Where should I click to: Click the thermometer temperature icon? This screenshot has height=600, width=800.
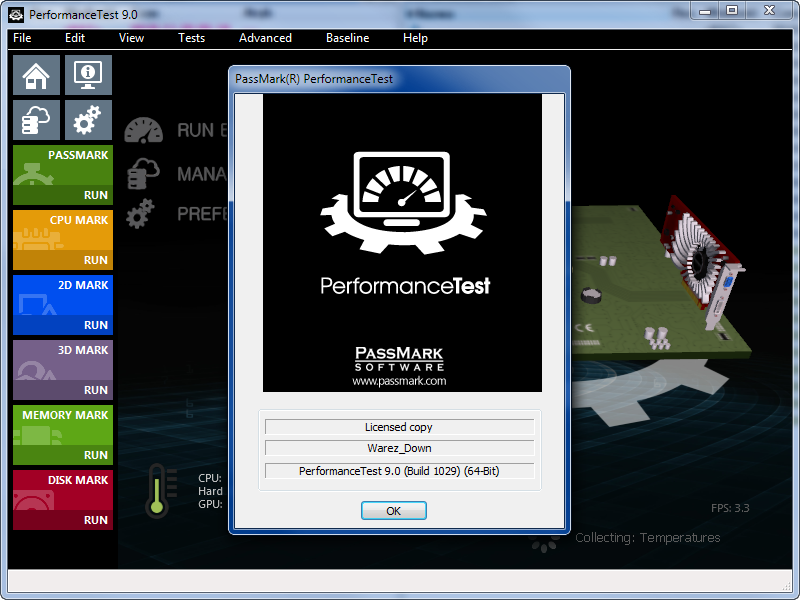[160, 491]
